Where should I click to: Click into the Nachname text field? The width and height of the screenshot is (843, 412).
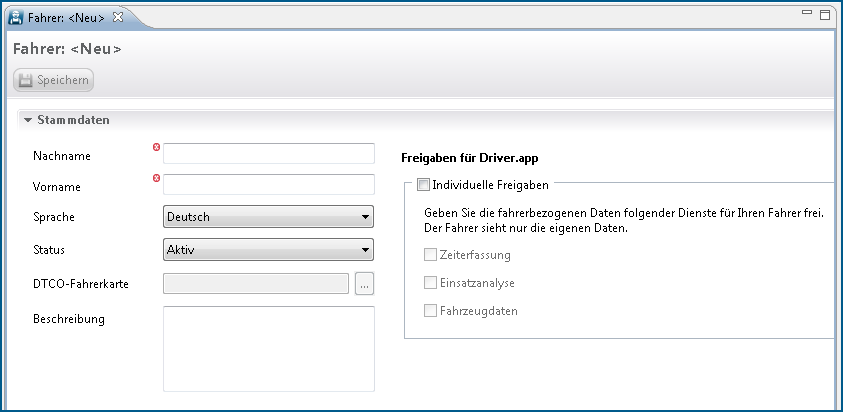pos(268,153)
